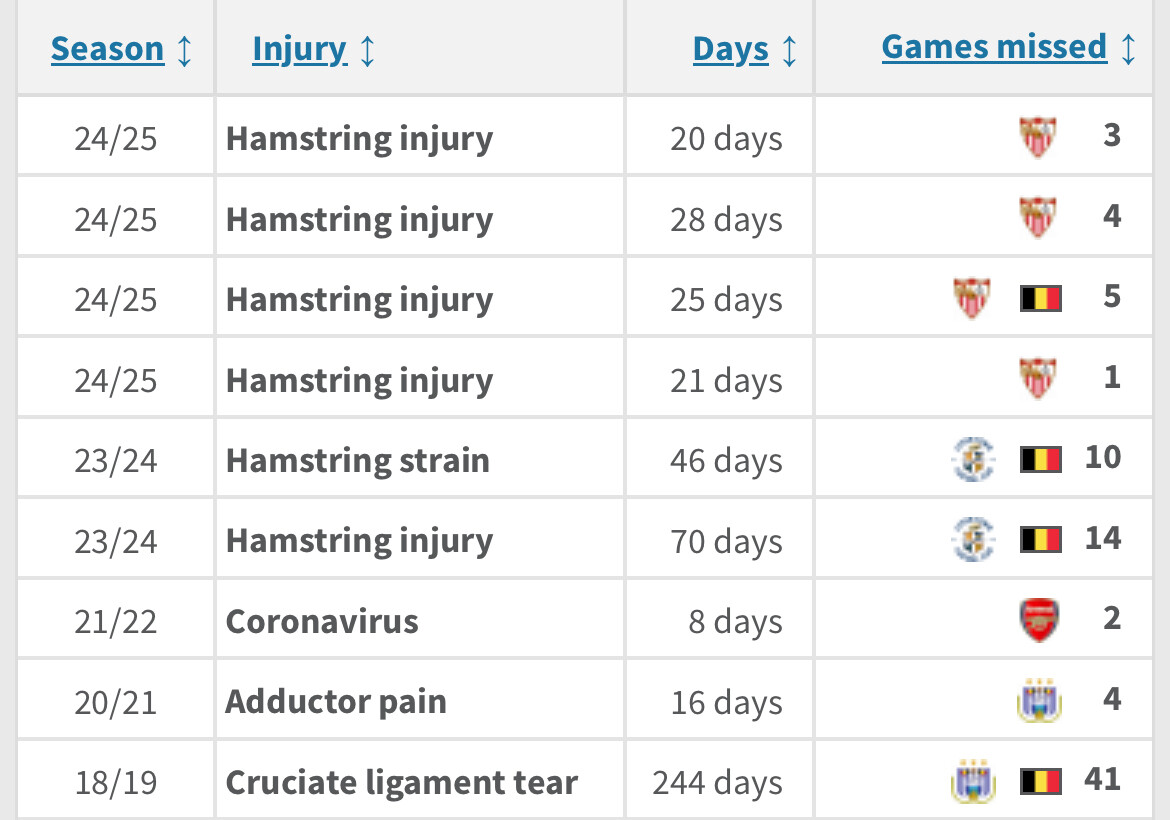
Task: Toggle sort arrows next to Injury
Action: [x=367, y=51]
